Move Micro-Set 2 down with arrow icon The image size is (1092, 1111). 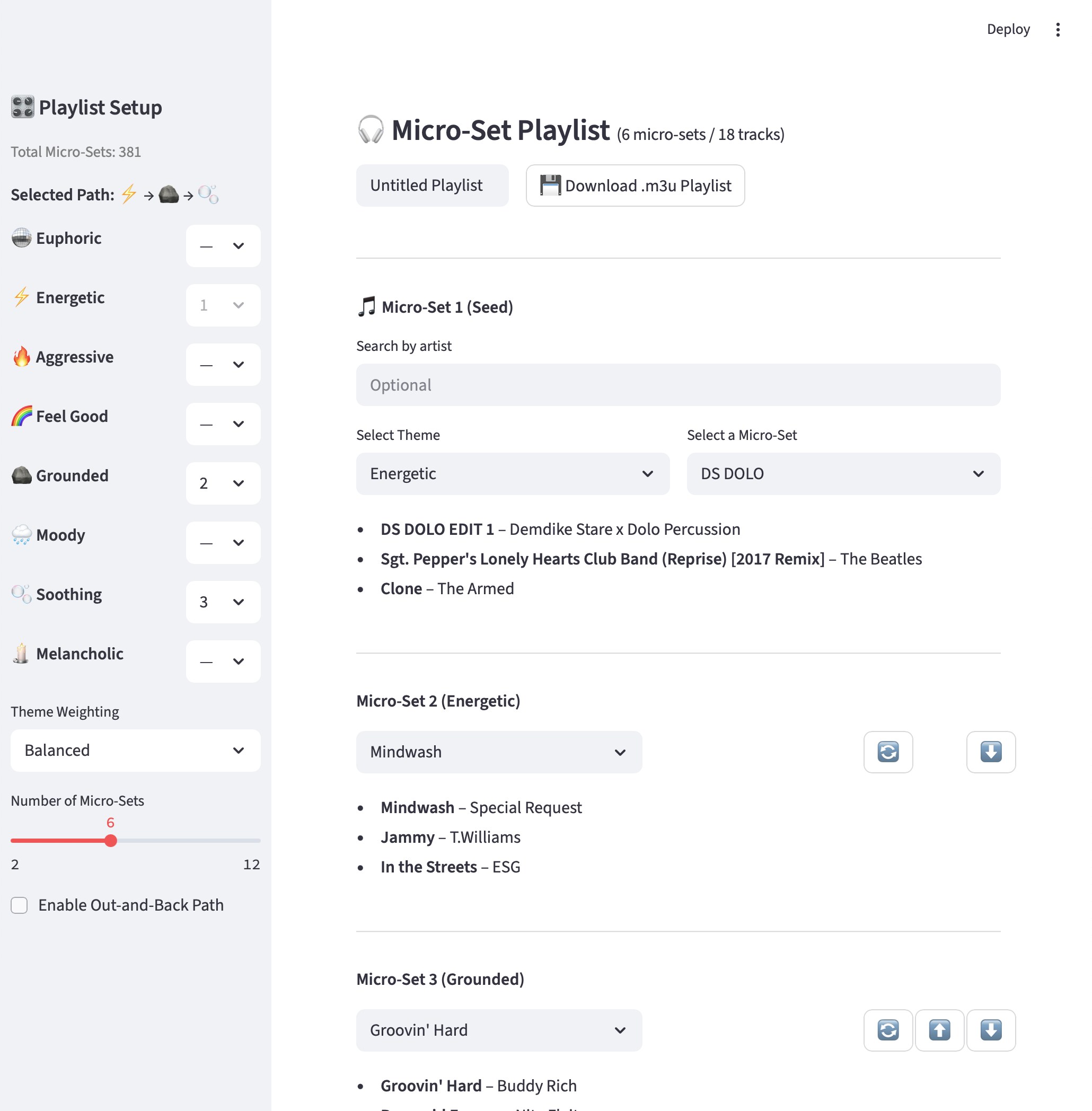click(990, 752)
